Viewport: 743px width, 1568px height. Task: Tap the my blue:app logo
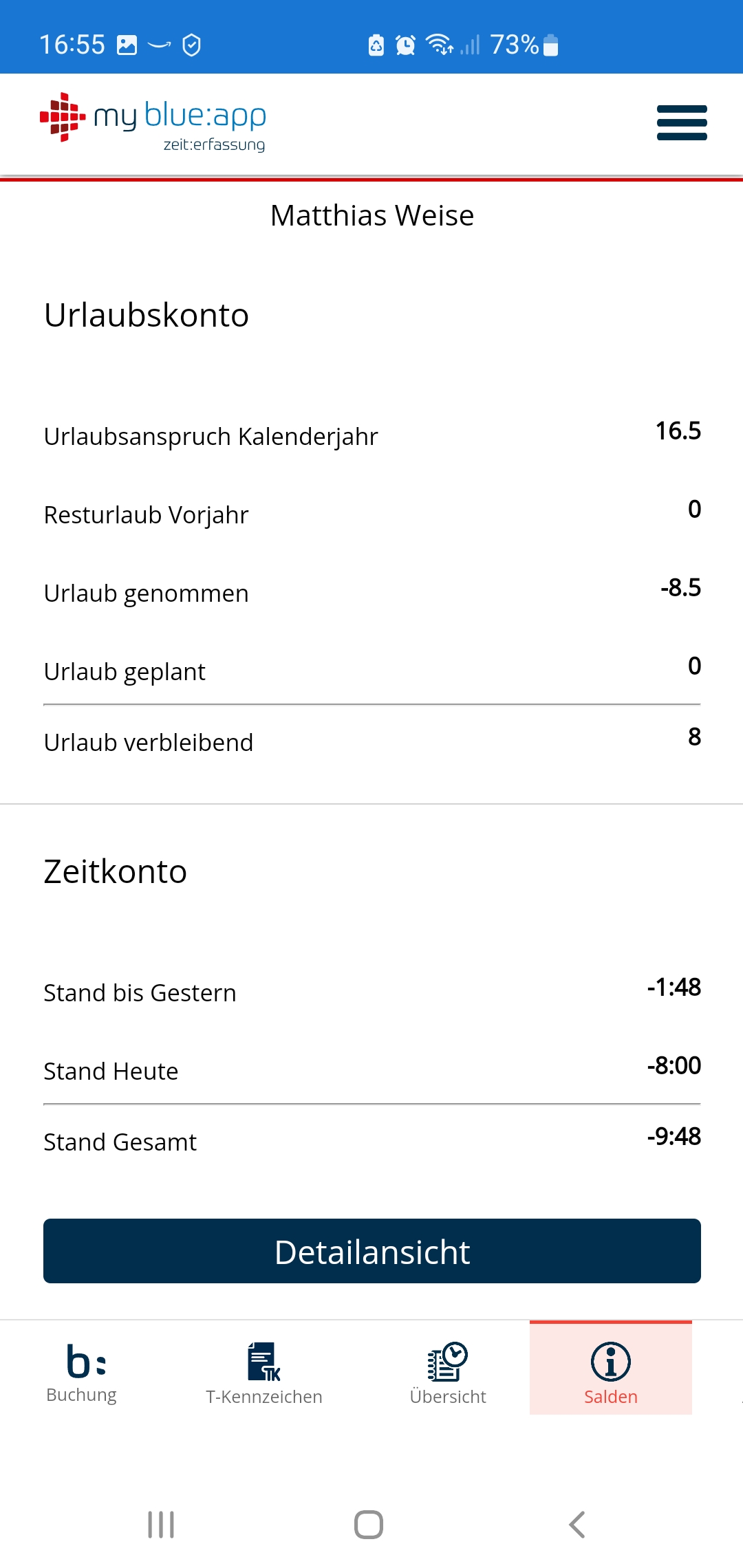(153, 122)
